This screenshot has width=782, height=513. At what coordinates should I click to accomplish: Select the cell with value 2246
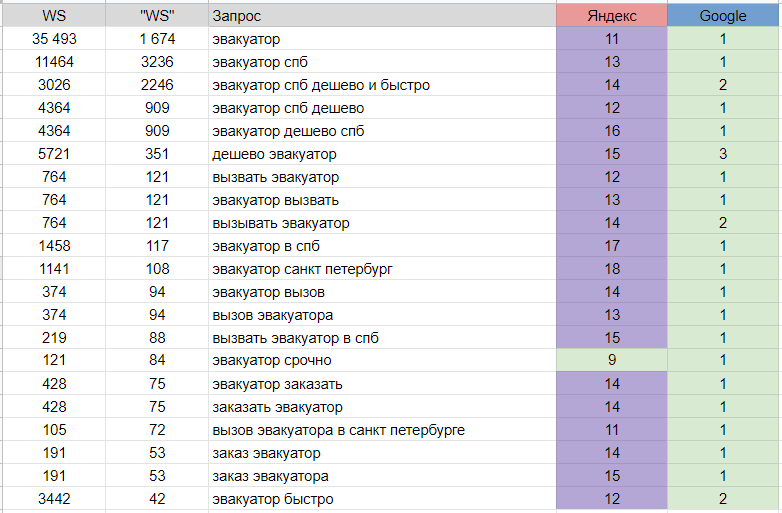tap(157, 85)
